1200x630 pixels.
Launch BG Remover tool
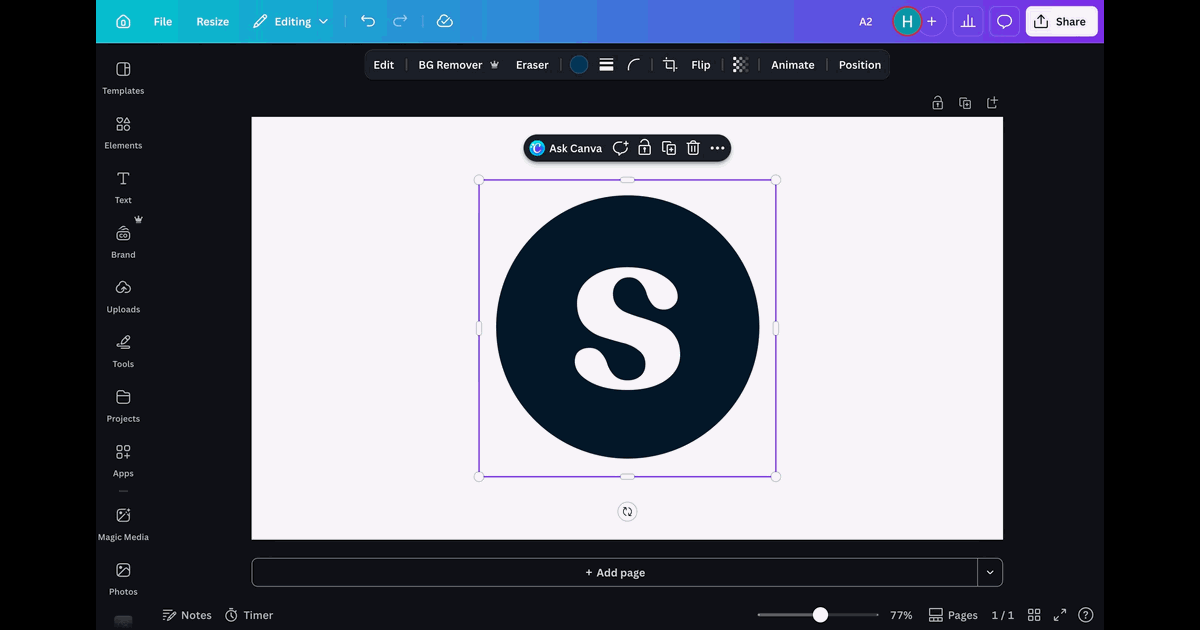tap(458, 65)
